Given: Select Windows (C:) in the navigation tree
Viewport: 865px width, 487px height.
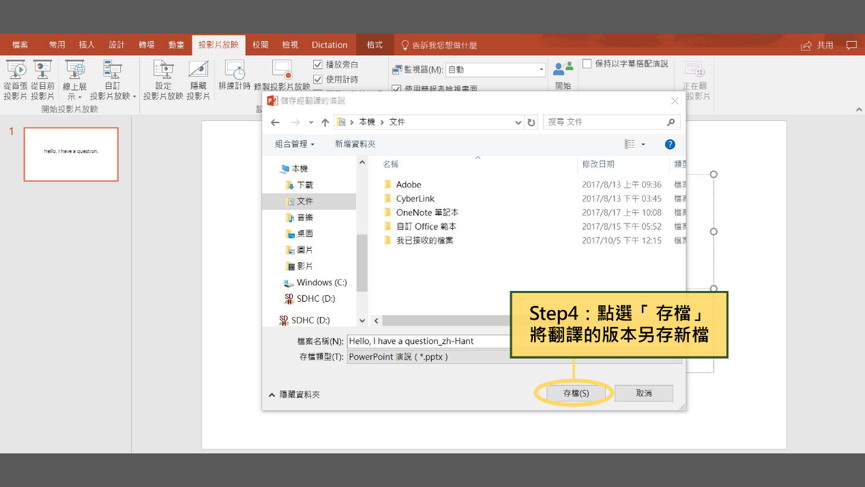Looking at the screenshot, I should coord(315,282).
